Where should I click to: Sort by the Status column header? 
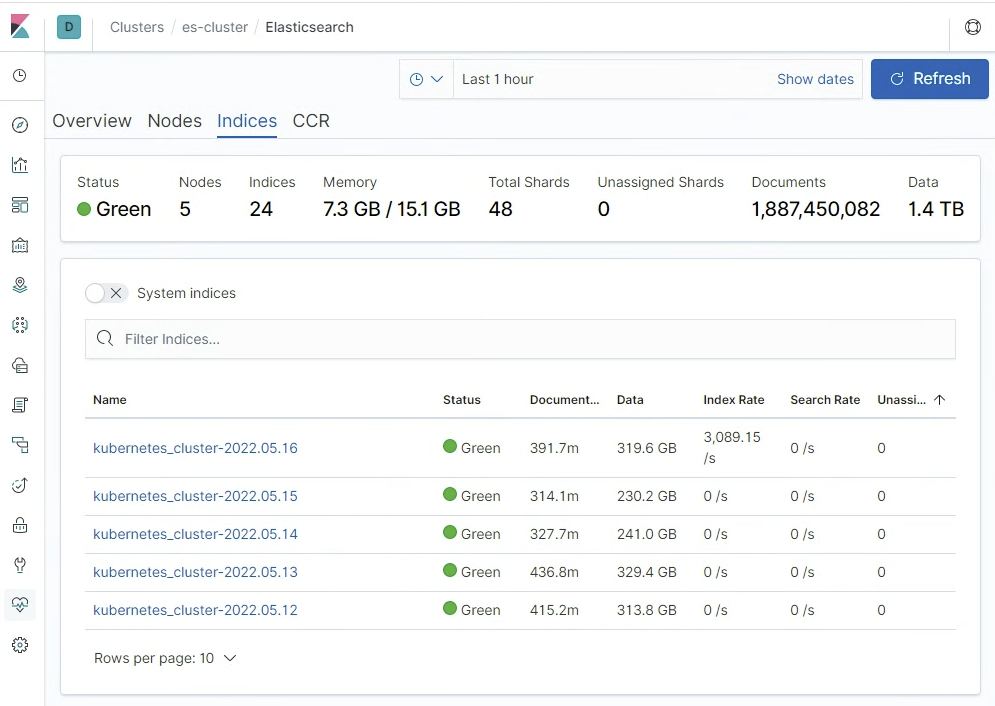coord(461,400)
